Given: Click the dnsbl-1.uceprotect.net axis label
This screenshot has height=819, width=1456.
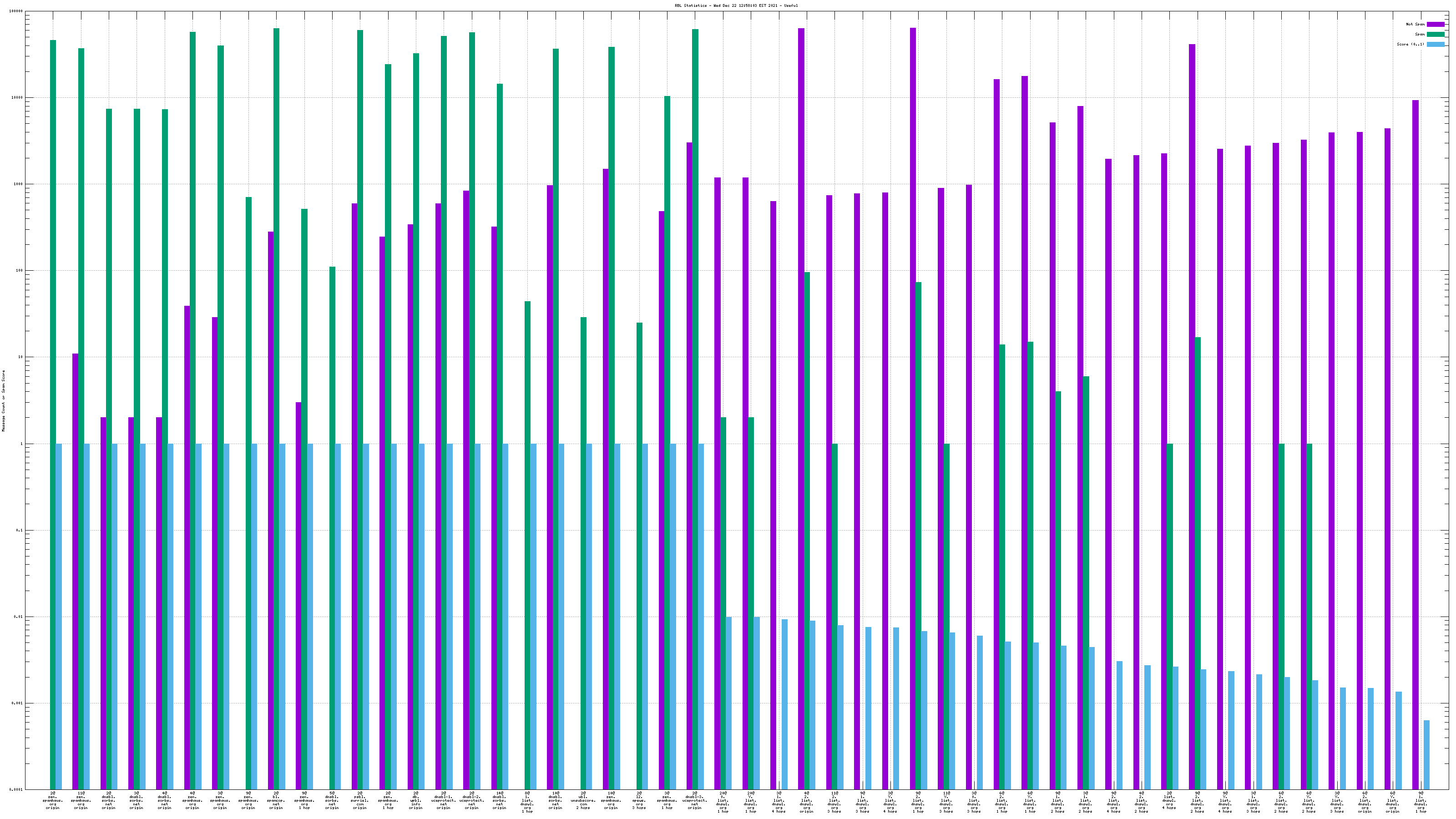Looking at the screenshot, I should [x=443, y=800].
